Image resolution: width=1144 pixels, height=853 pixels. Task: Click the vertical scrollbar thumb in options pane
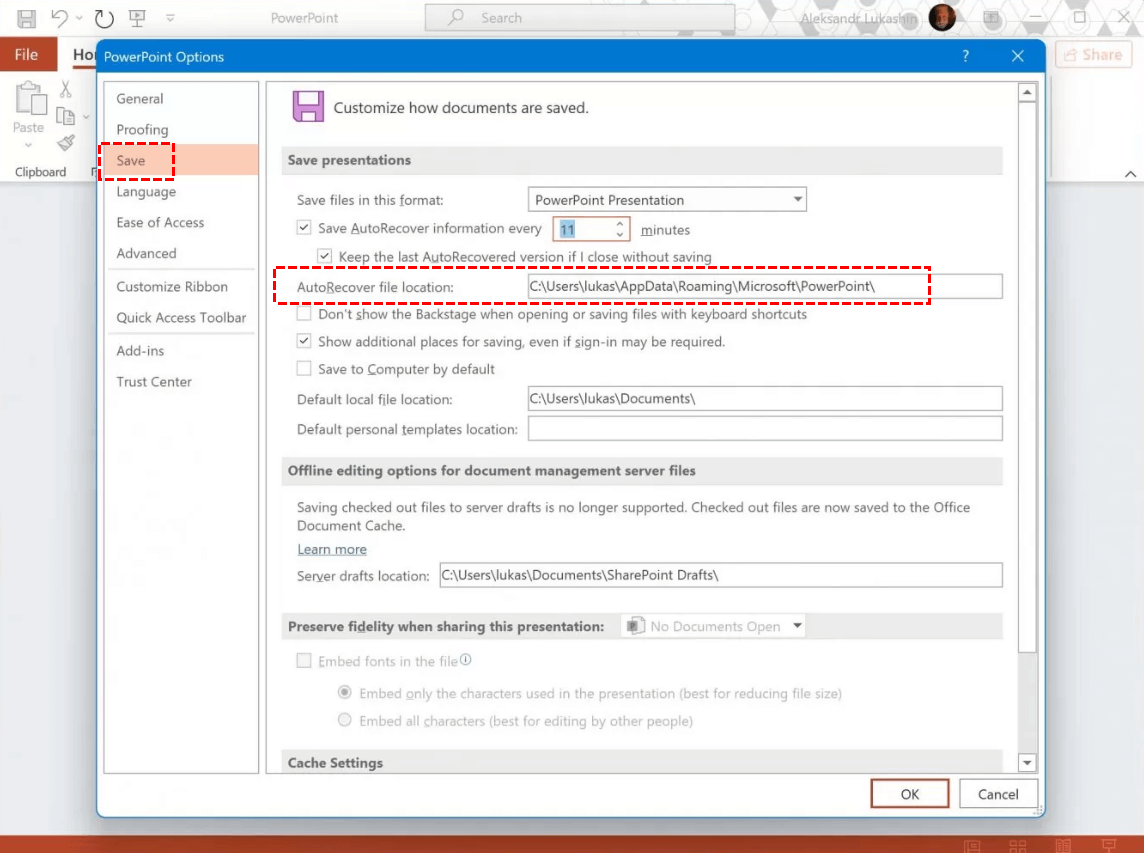pos(1027,377)
